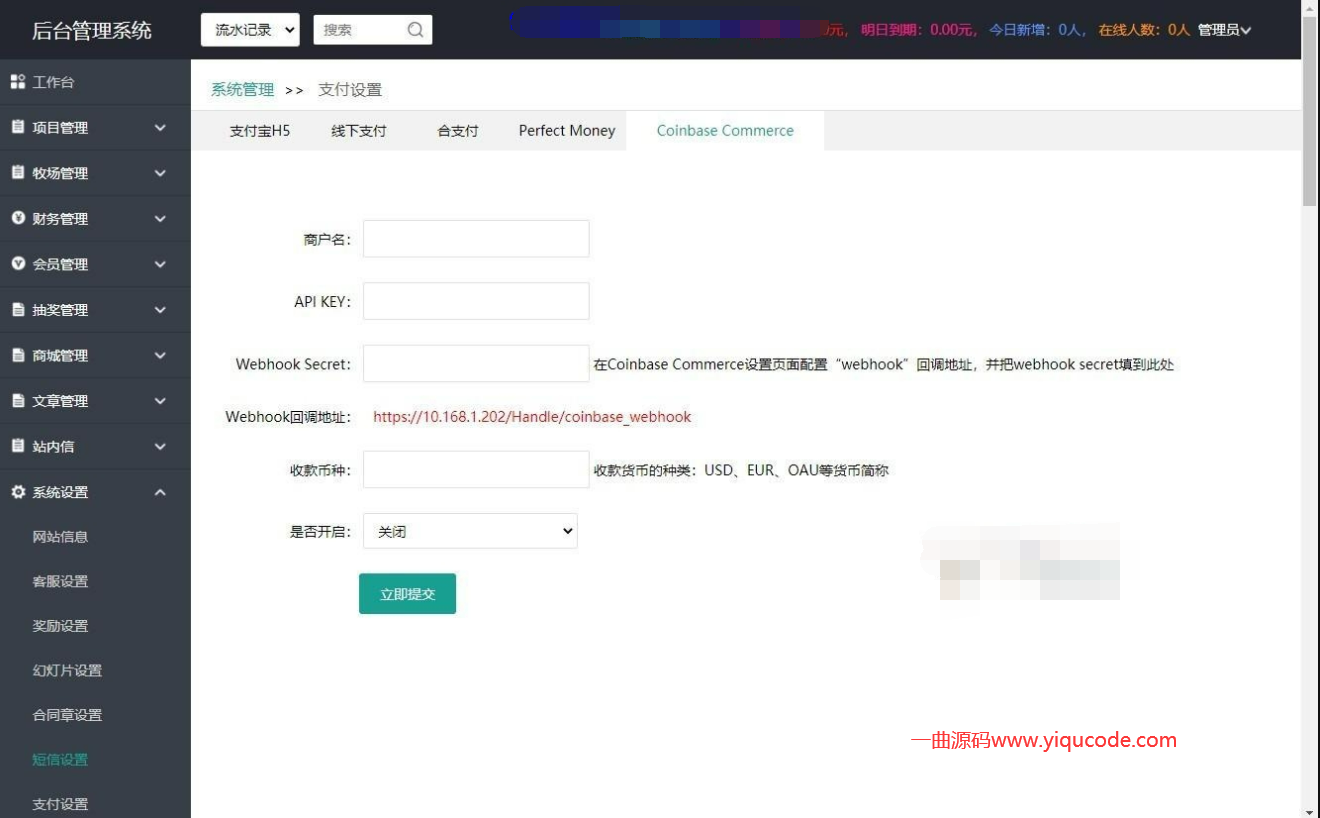Switch to the Perfect Money tab
Image resolution: width=1320 pixels, height=818 pixels.
click(x=567, y=131)
